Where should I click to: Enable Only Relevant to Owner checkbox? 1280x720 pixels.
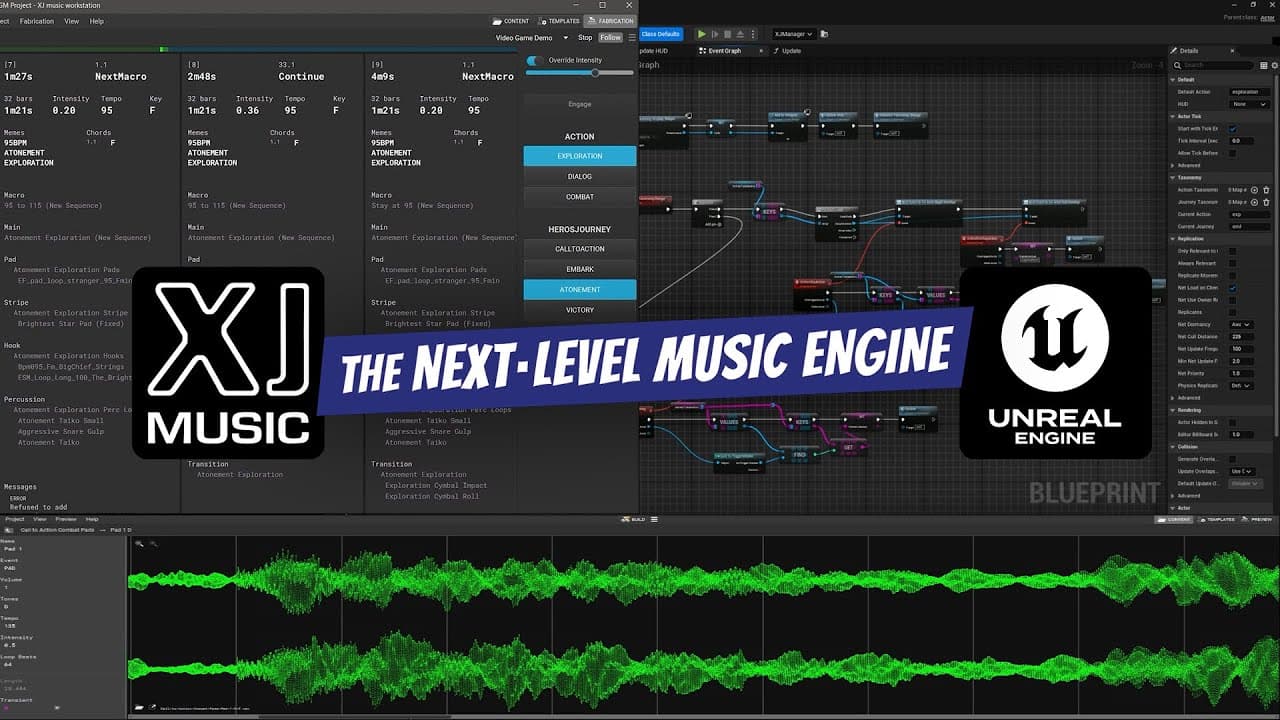coord(1233,251)
